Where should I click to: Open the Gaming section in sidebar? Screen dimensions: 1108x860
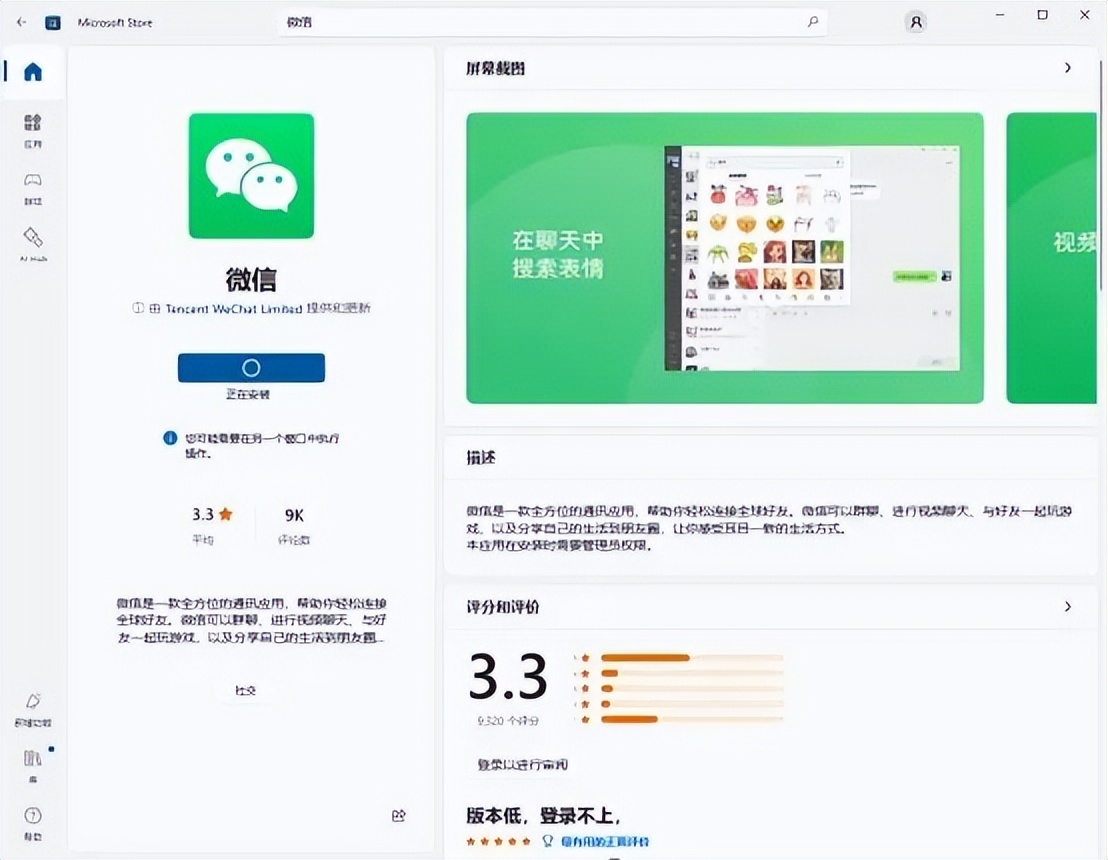click(33, 185)
